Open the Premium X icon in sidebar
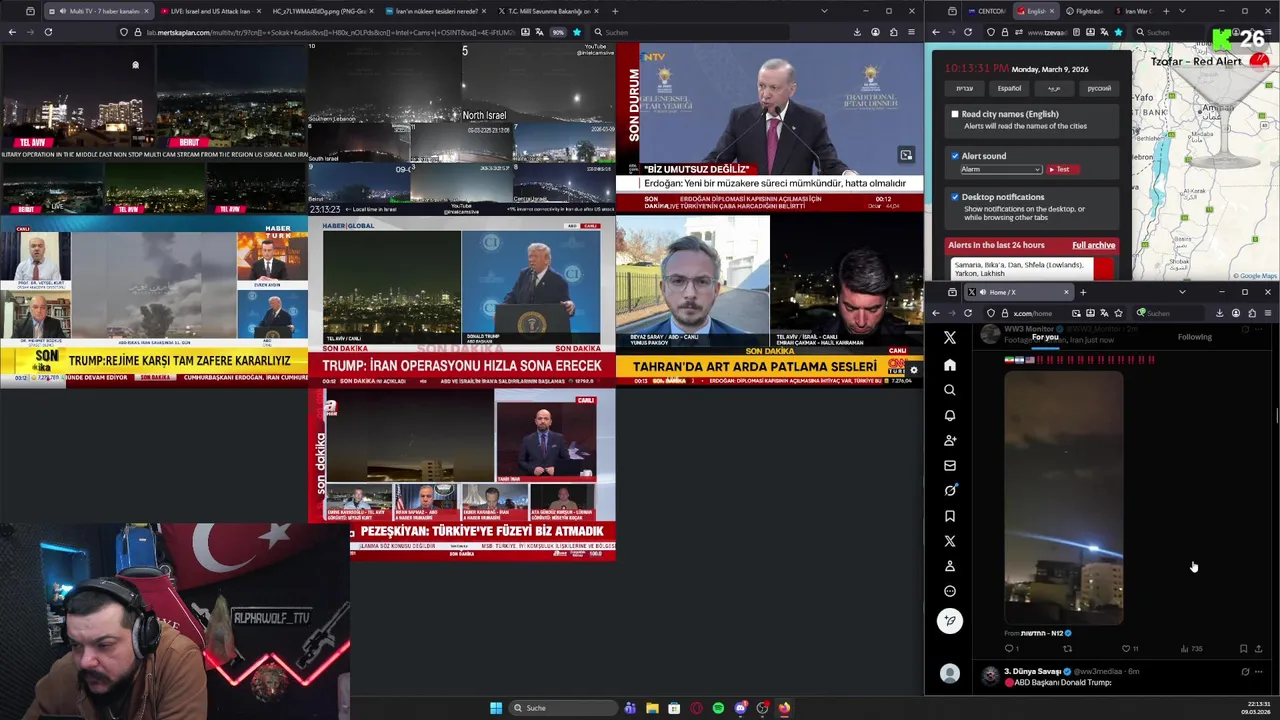The height and width of the screenshot is (720, 1280). pos(950,541)
